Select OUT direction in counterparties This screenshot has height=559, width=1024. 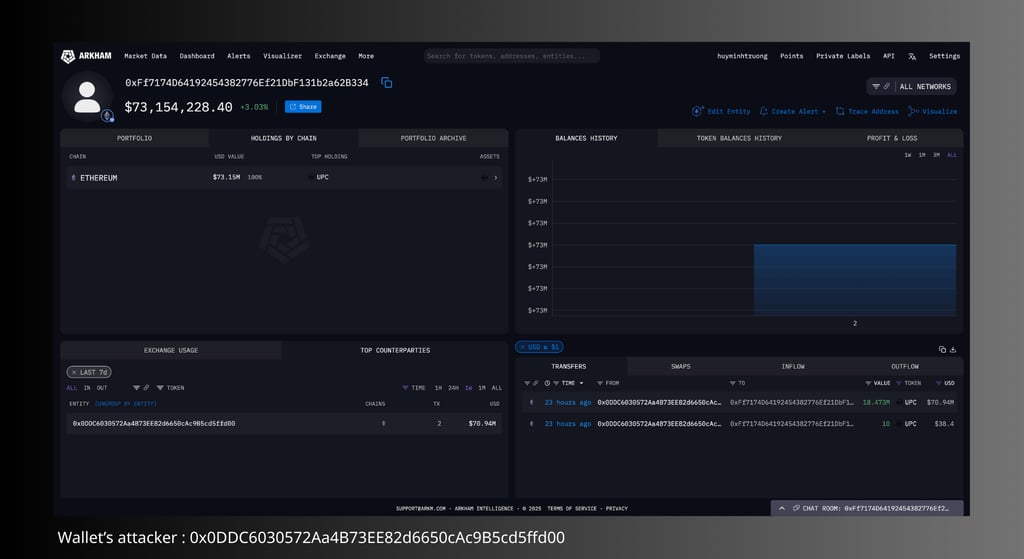102,388
